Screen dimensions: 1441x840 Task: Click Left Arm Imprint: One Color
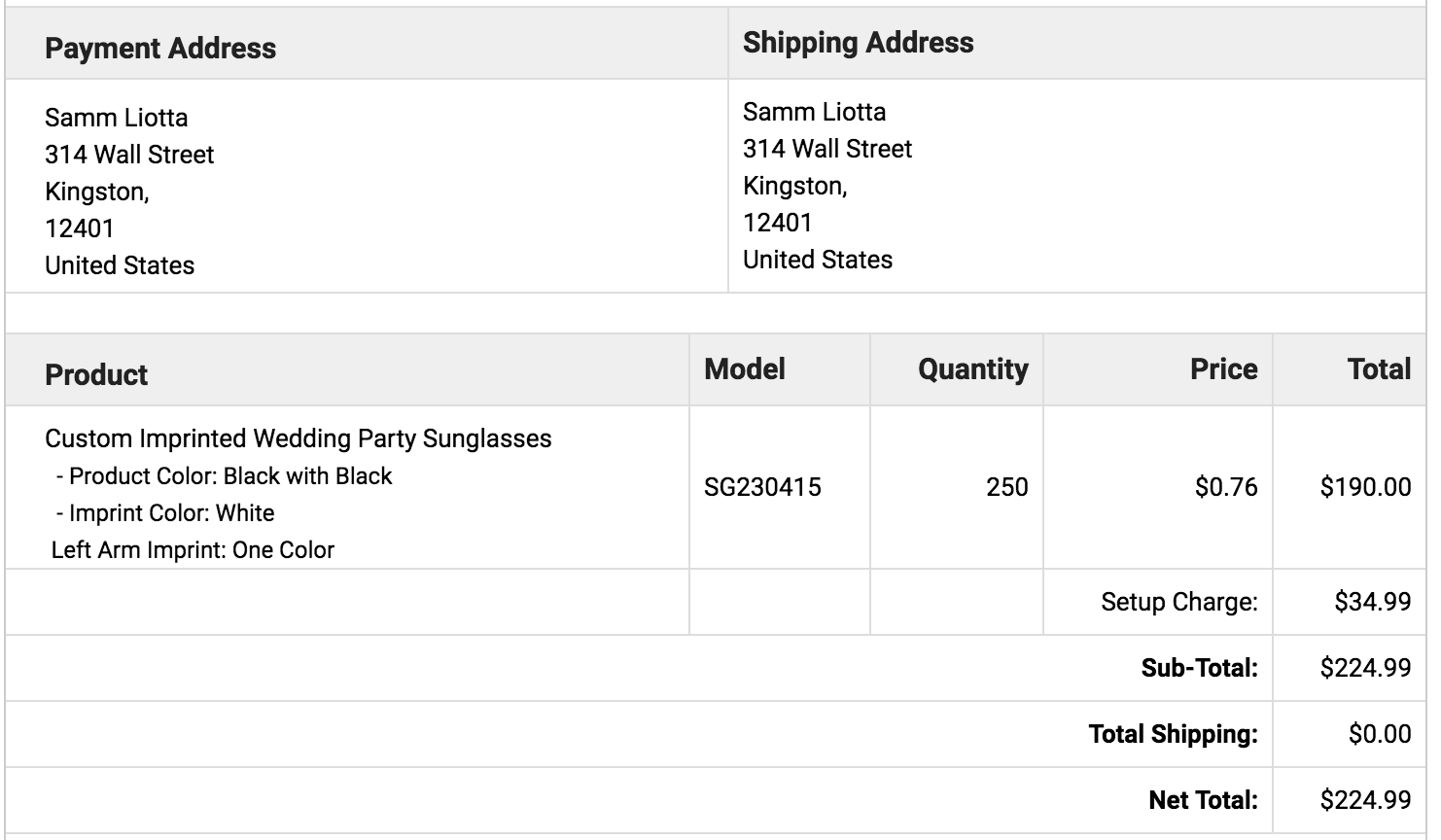(x=193, y=550)
